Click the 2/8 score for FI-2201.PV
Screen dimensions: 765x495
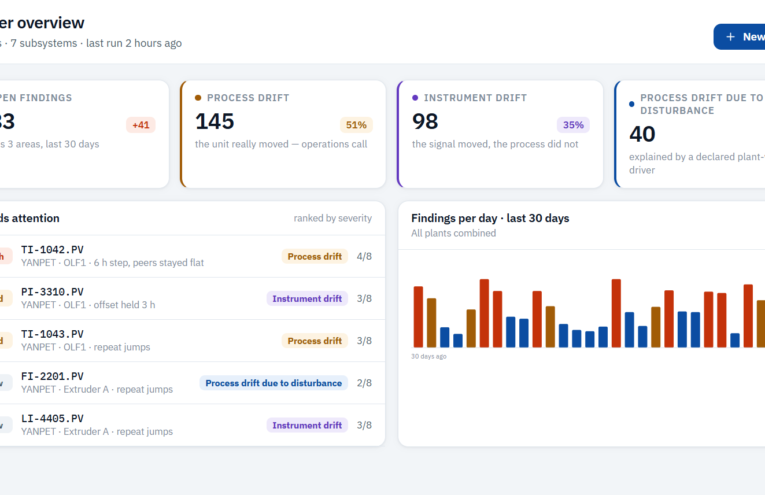[x=364, y=383]
